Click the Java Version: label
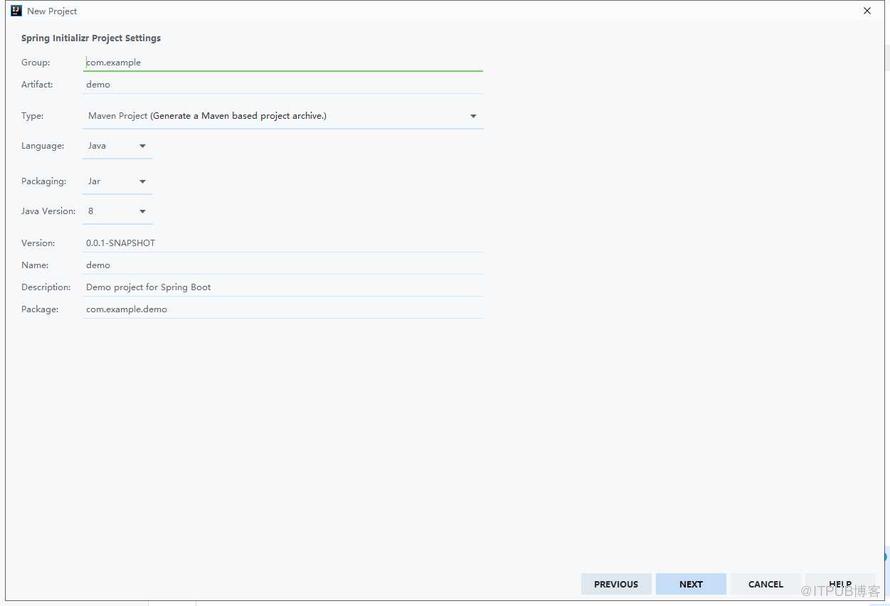 pos(48,211)
